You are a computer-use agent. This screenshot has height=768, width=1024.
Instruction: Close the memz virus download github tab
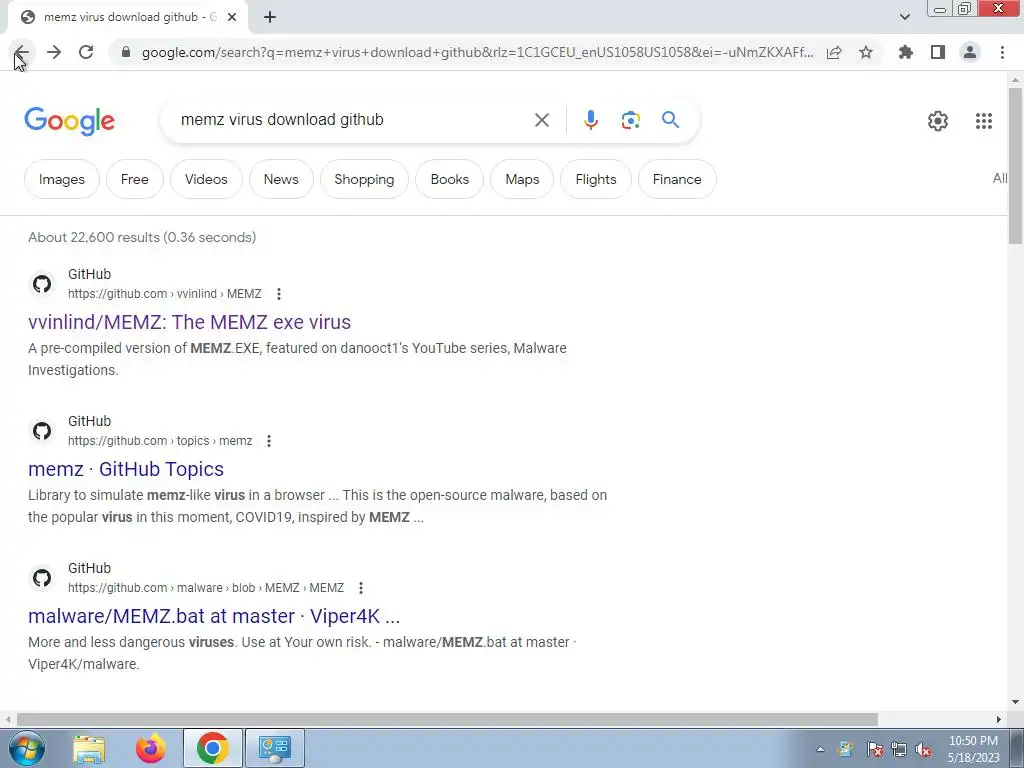pyautogui.click(x=232, y=18)
